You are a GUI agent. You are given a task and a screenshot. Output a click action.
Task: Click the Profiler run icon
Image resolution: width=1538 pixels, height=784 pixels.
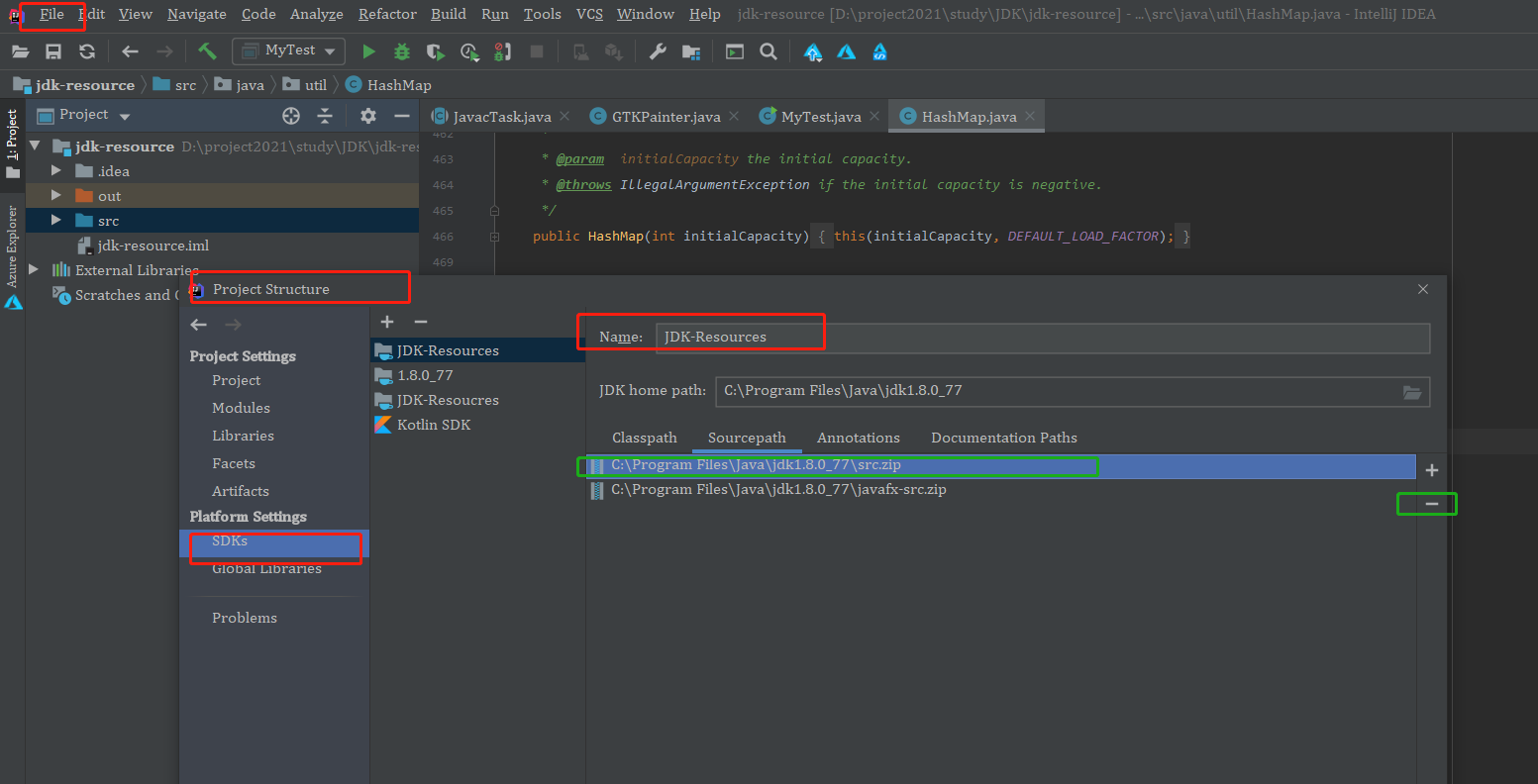pyautogui.click(x=469, y=51)
